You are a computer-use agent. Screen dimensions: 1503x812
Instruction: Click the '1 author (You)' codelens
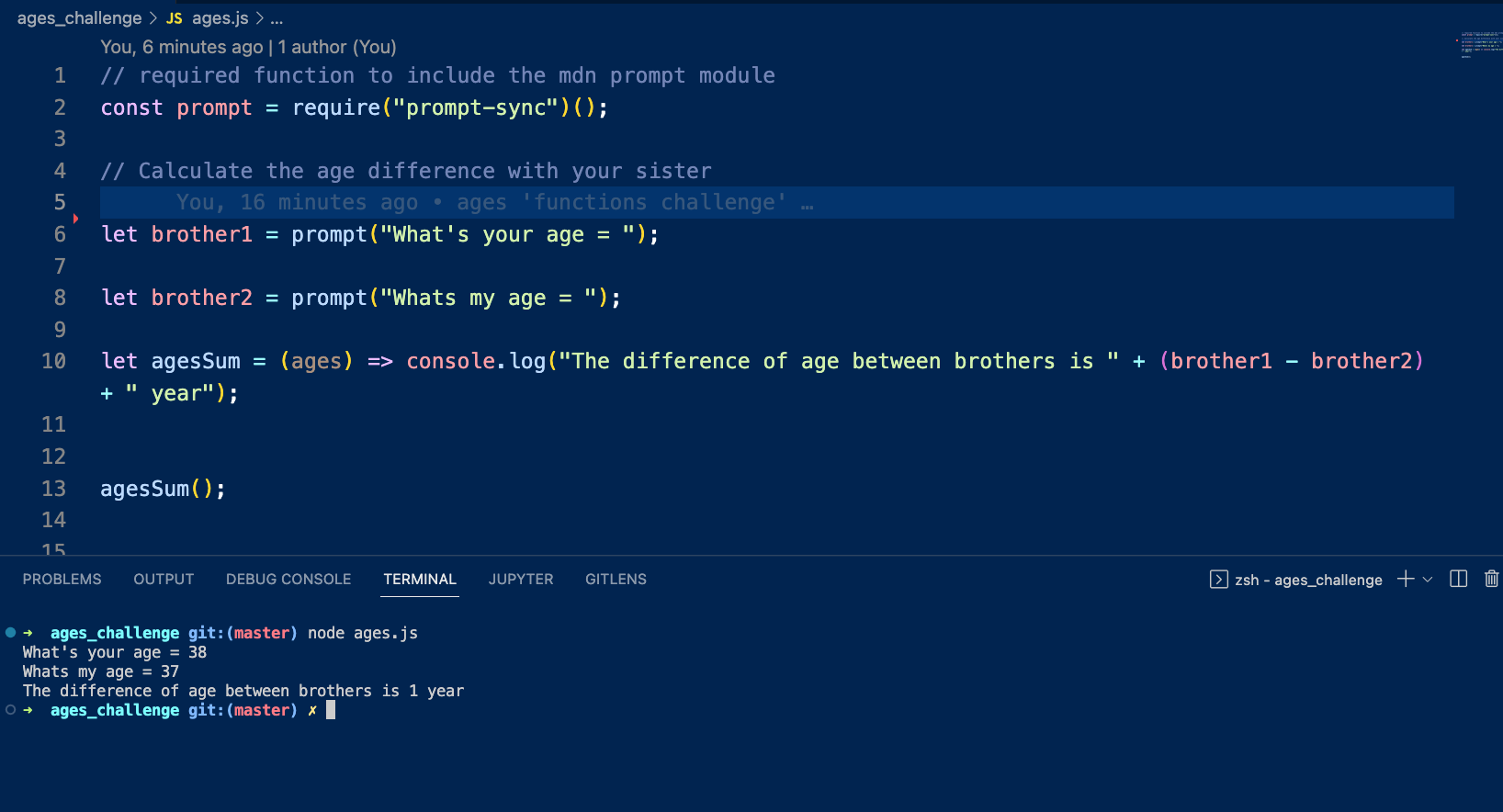[x=337, y=47]
